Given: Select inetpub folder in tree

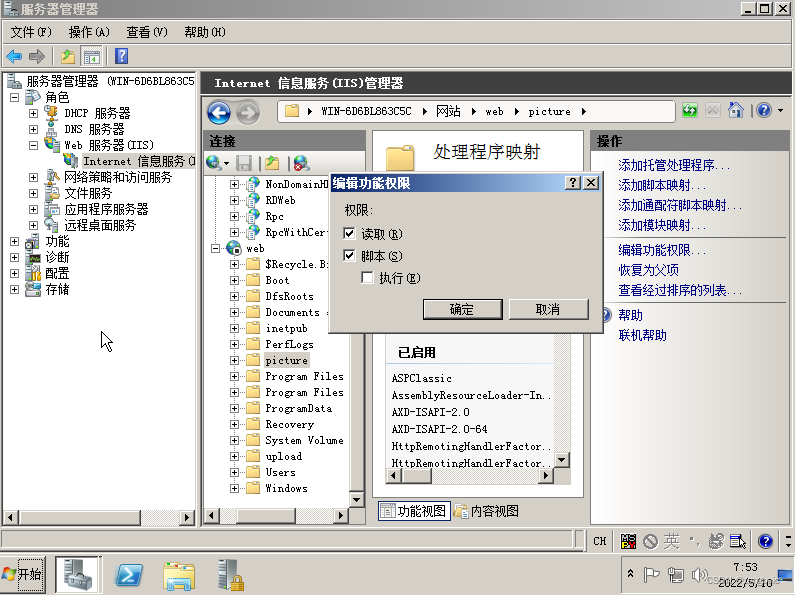Looking at the screenshot, I should pos(286,328).
